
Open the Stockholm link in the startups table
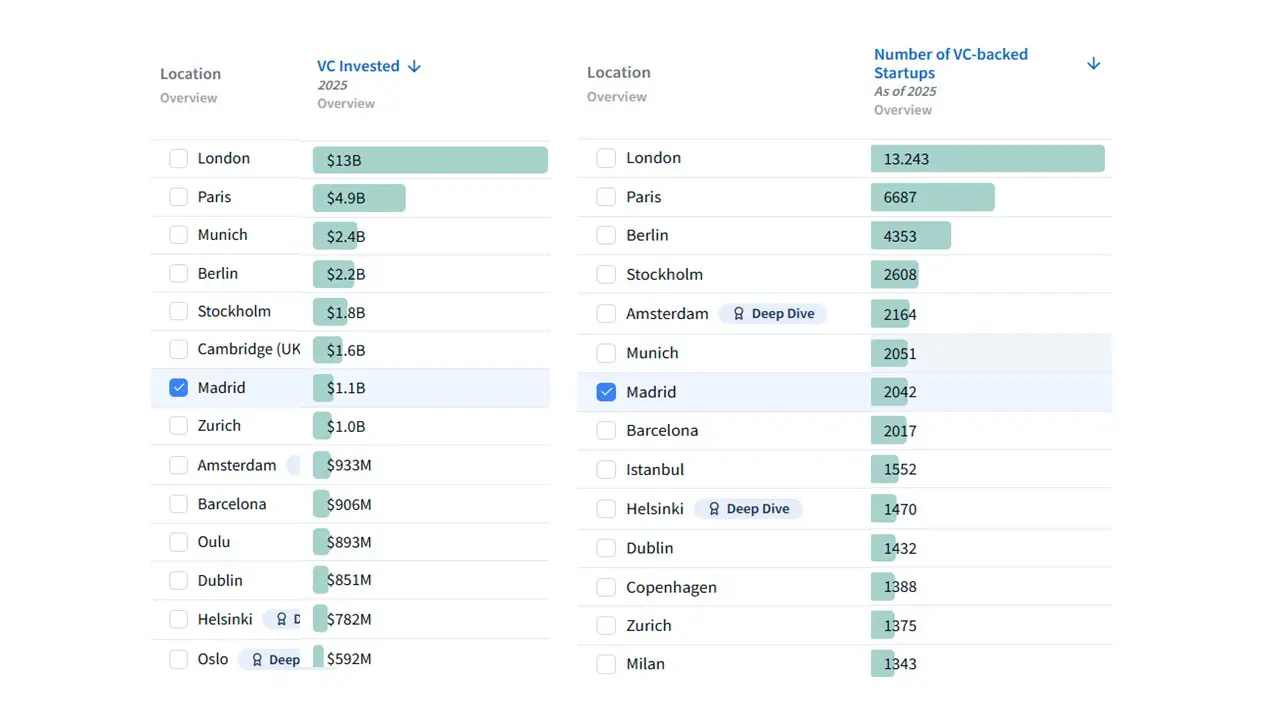pos(664,275)
